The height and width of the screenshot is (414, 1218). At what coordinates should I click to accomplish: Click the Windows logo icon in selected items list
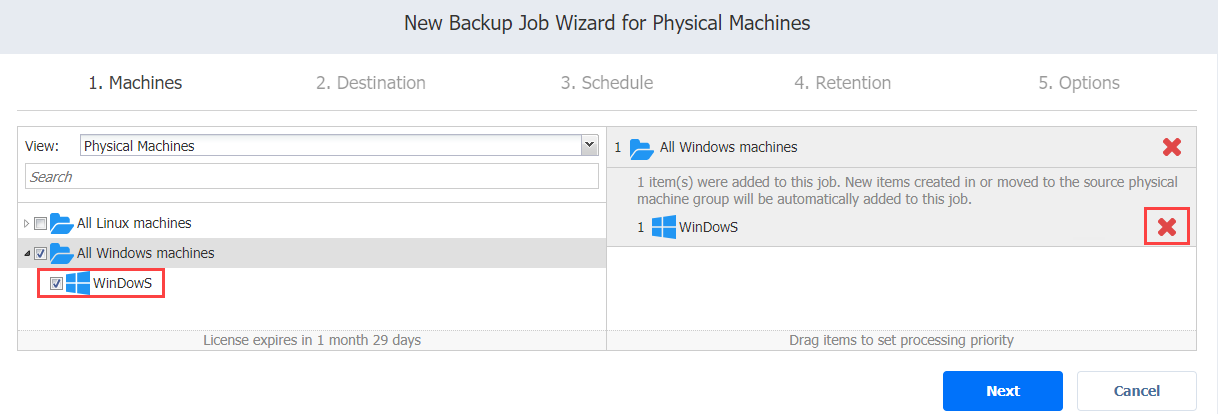(x=663, y=227)
